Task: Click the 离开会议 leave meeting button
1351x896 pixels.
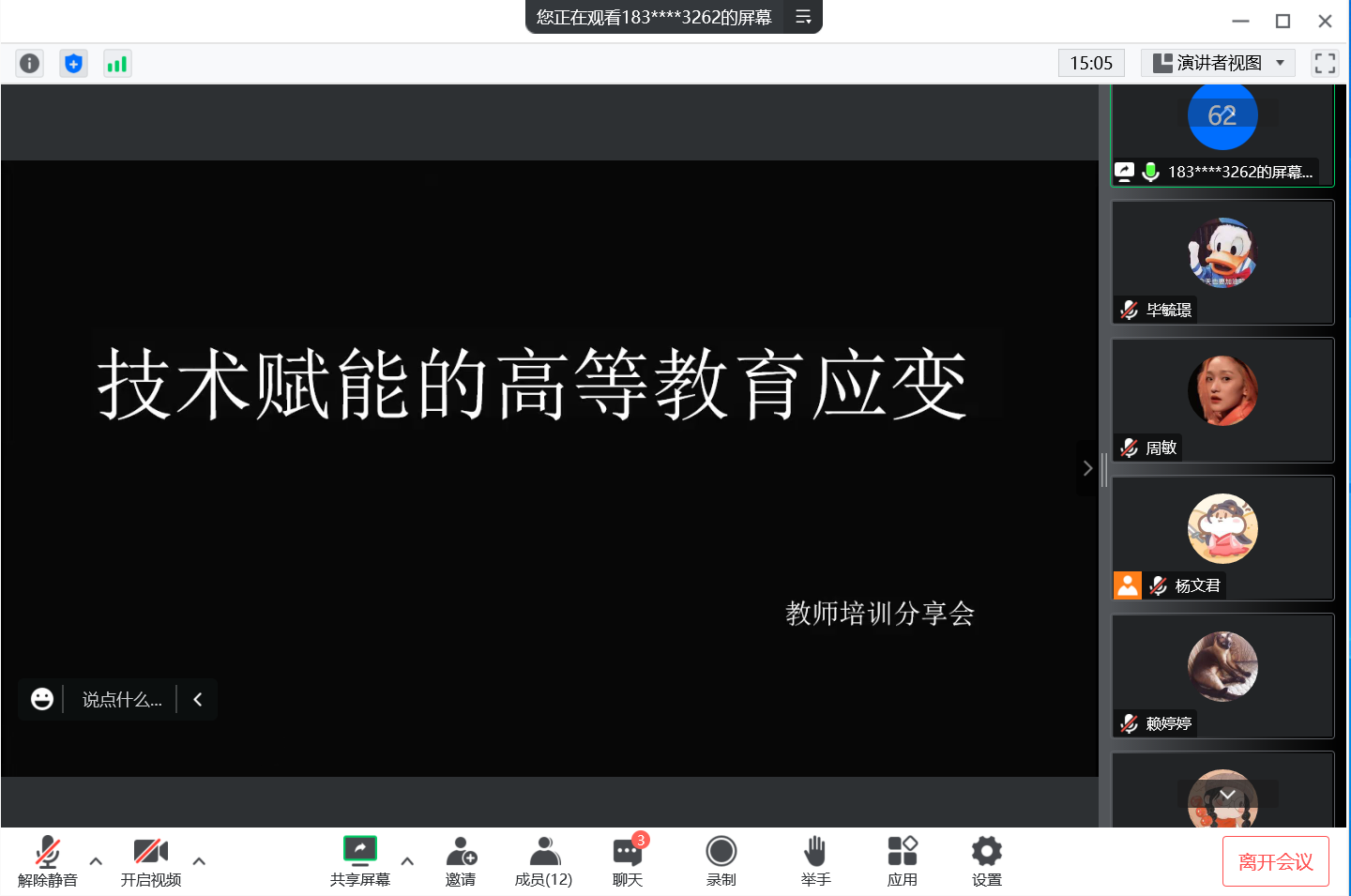Action: click(1275, 861)
